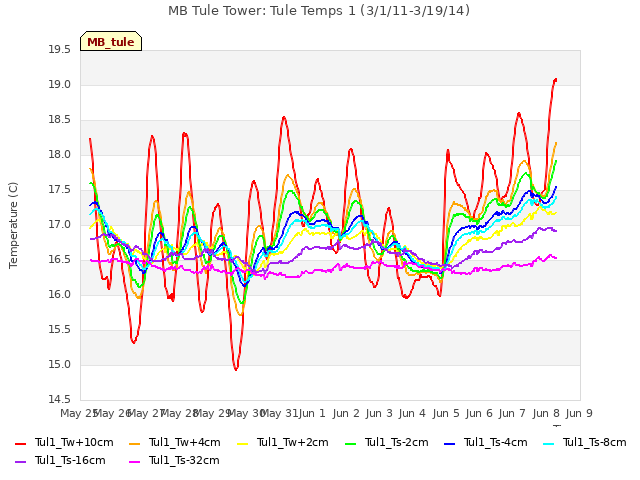The width and height of the screenshot is (640, 480).
Task: Click the magenta Tul1_Ts-32cm legend swatch
Action: (x=134, y=462)
